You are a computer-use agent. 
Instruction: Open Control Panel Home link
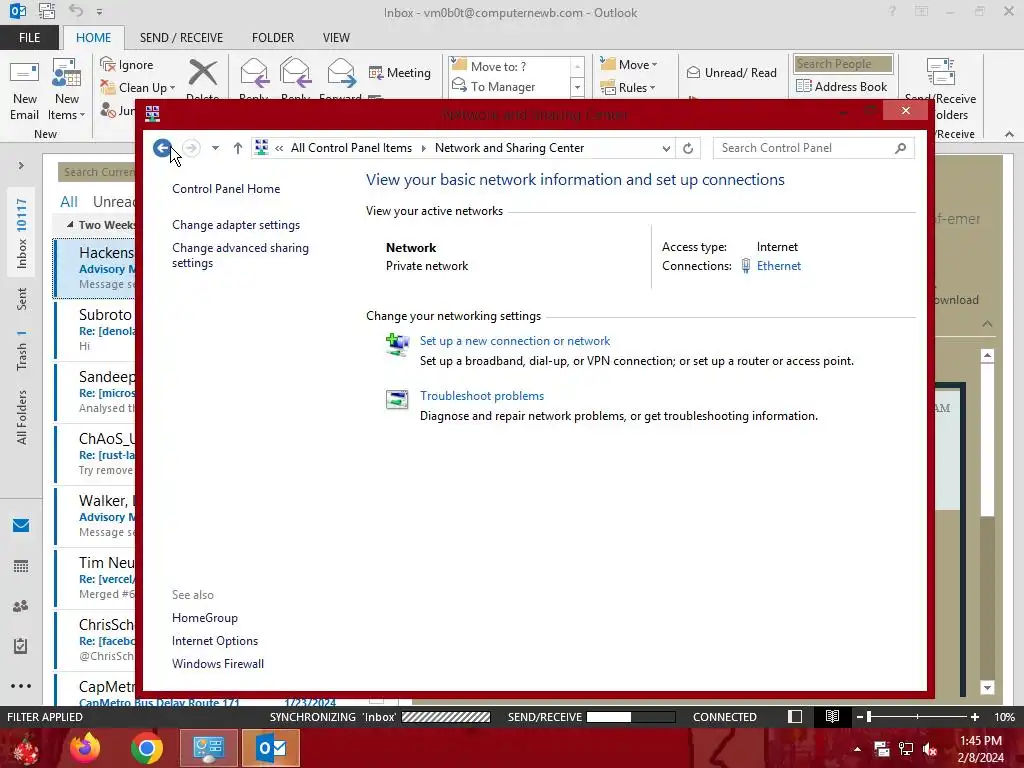click(x=226, y=189)
